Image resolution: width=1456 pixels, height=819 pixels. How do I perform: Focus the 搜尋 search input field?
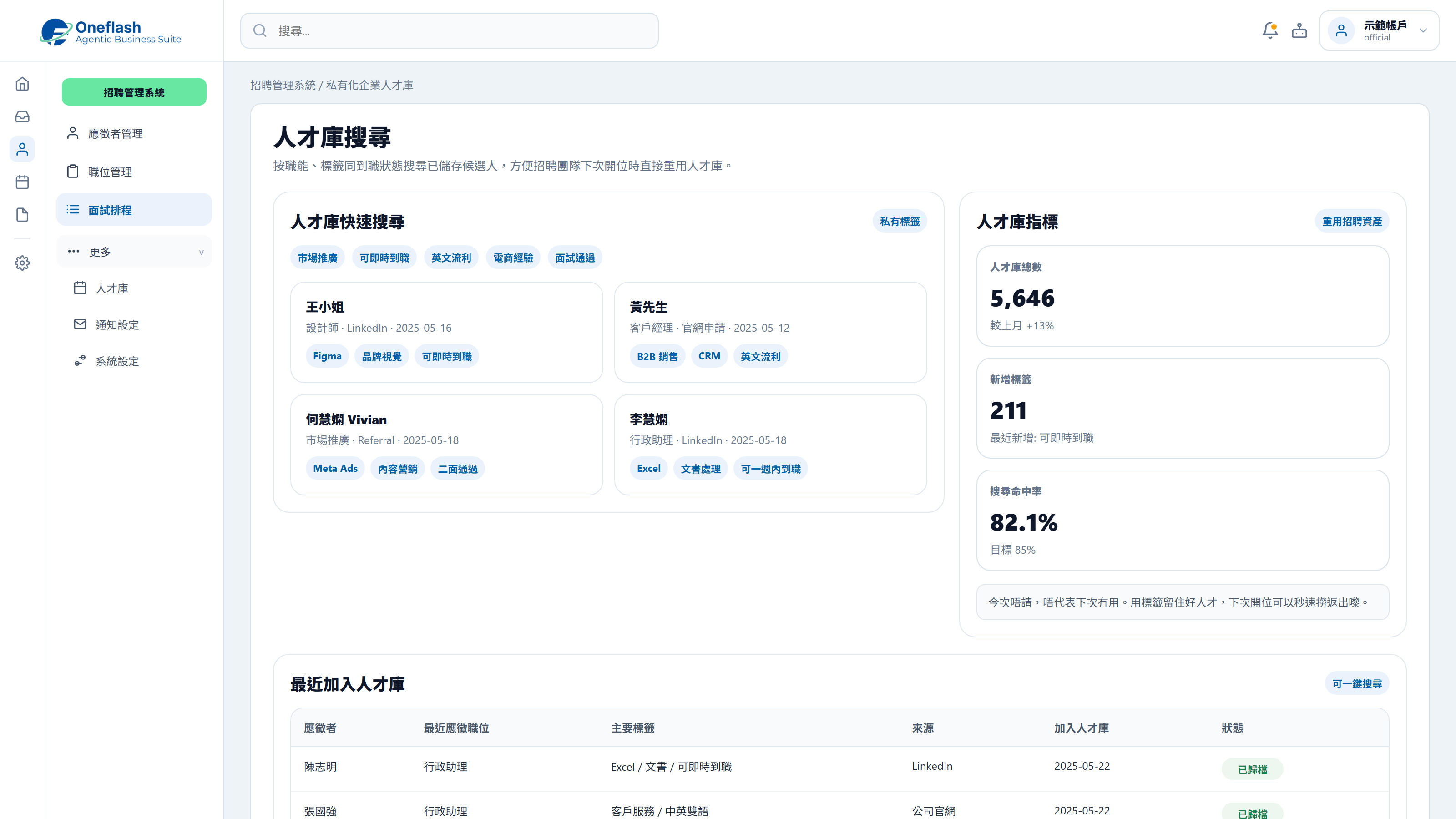[x=450, y=30]
